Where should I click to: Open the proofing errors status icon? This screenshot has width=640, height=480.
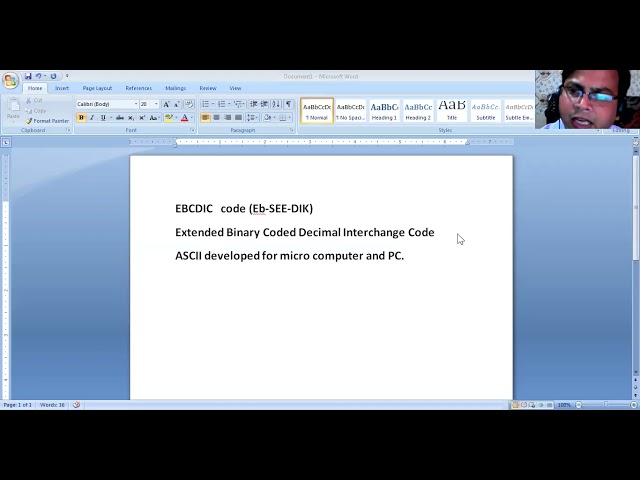pyautogui.click(x=76, y=405)
